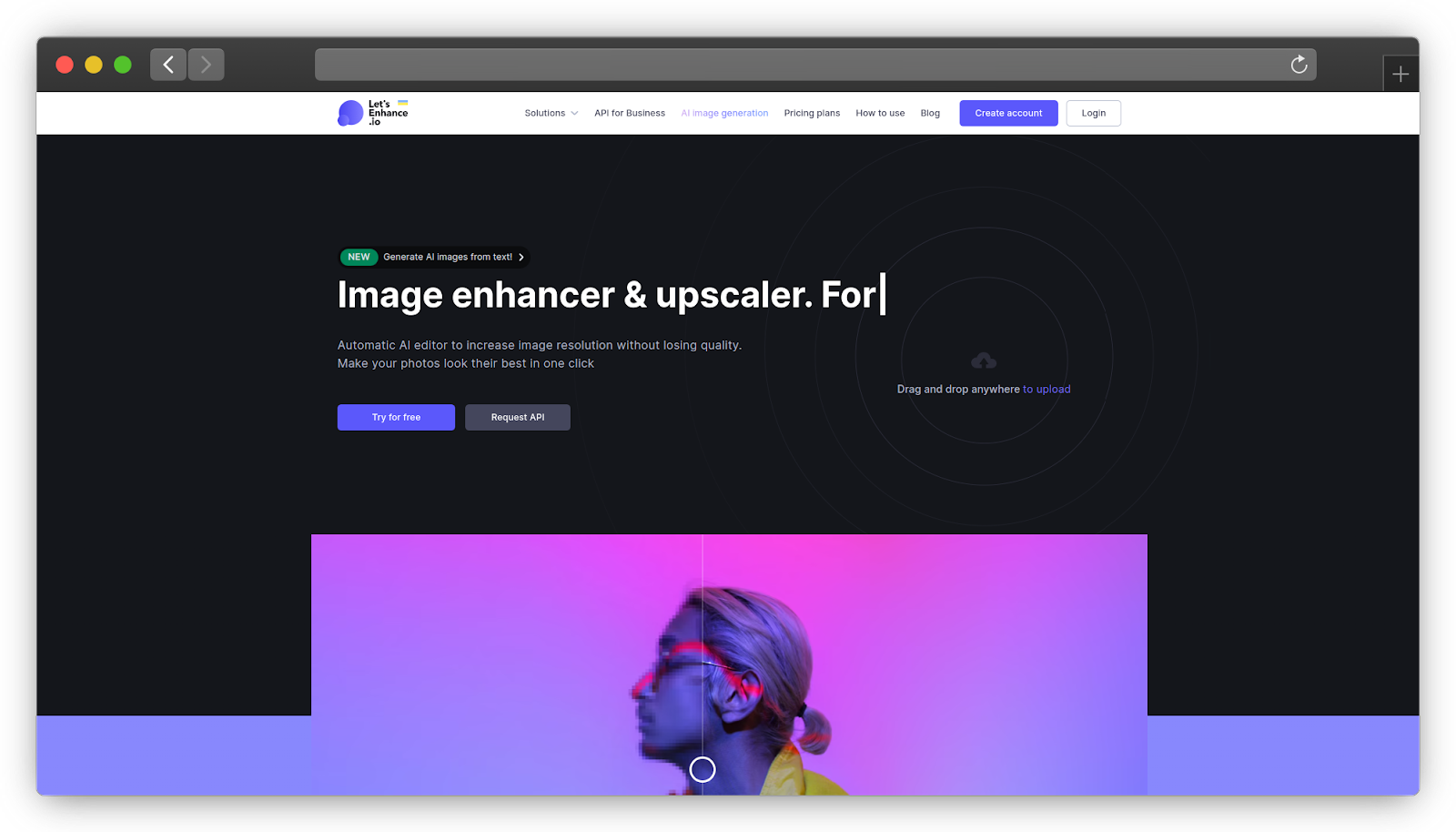Open Pricing plans page
Viewport: 1456px width, 832px height.
click(x=812, y=113)
